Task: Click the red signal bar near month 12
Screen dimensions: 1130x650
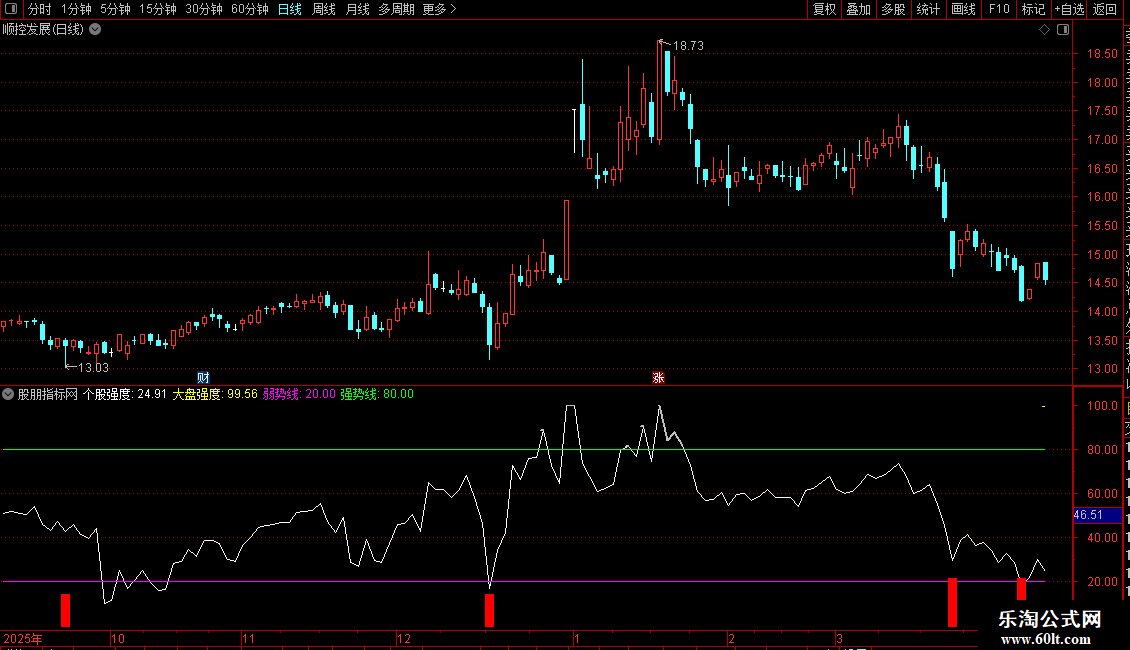Action: point(489,610)
